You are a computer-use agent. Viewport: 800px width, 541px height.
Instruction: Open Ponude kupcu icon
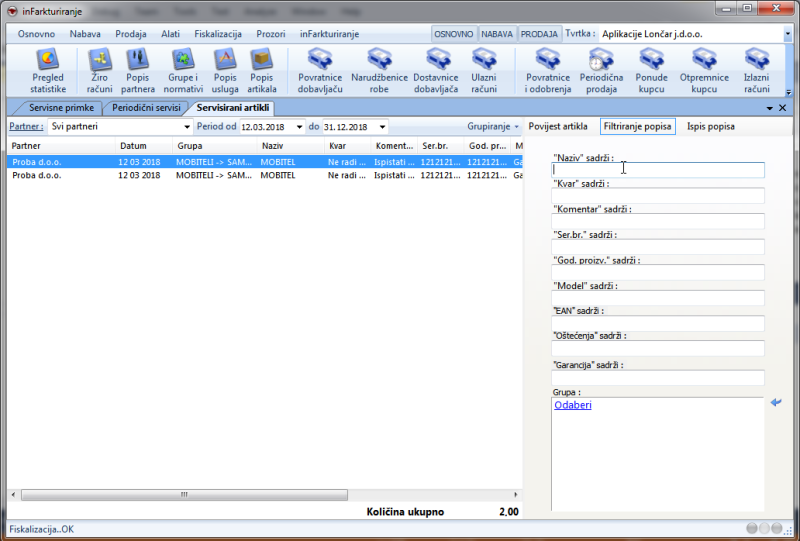[x=652, y=71]
